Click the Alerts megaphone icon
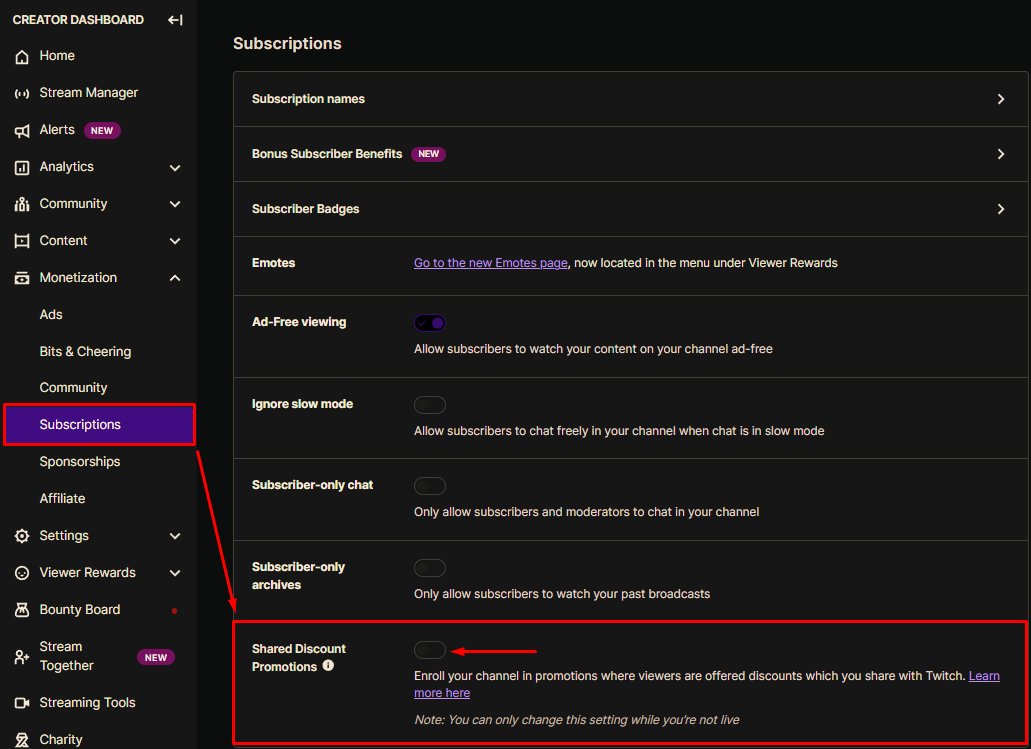The width and height of the screenshot is (1031, 749). click(22, 131)
